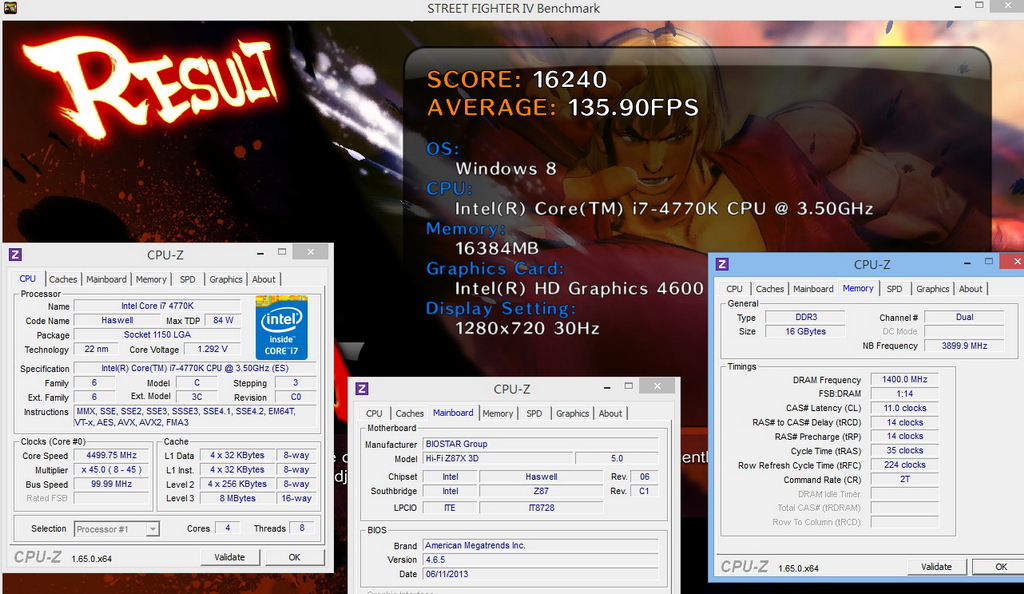The image size is (1024, 594).
Task: Click Validate in the CPU-Z Processor window
Action: point(230,557)
